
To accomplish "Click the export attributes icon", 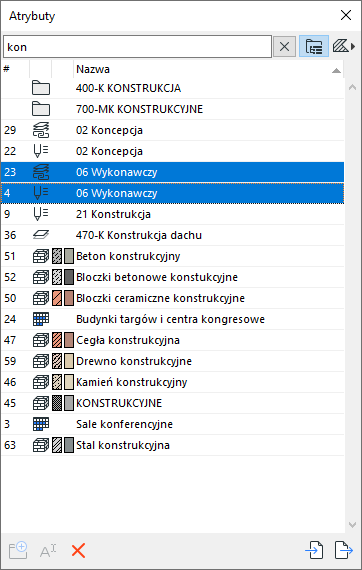I will [x=343, y=550].
